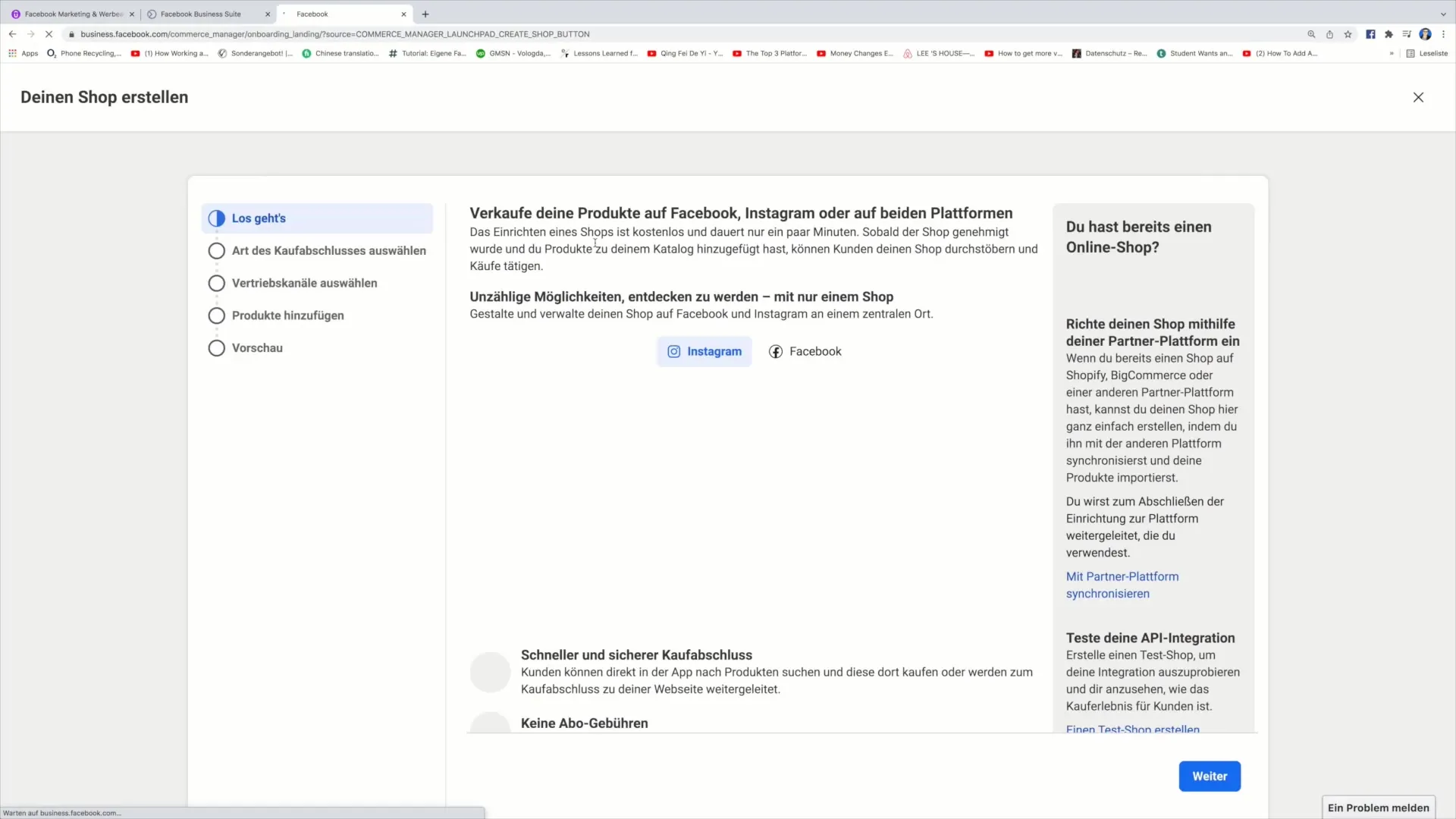Click the Commerce Manager back navigation arrow
Image resolution: width=1456 pixels, height=819 pixels.
pos(12,33)
